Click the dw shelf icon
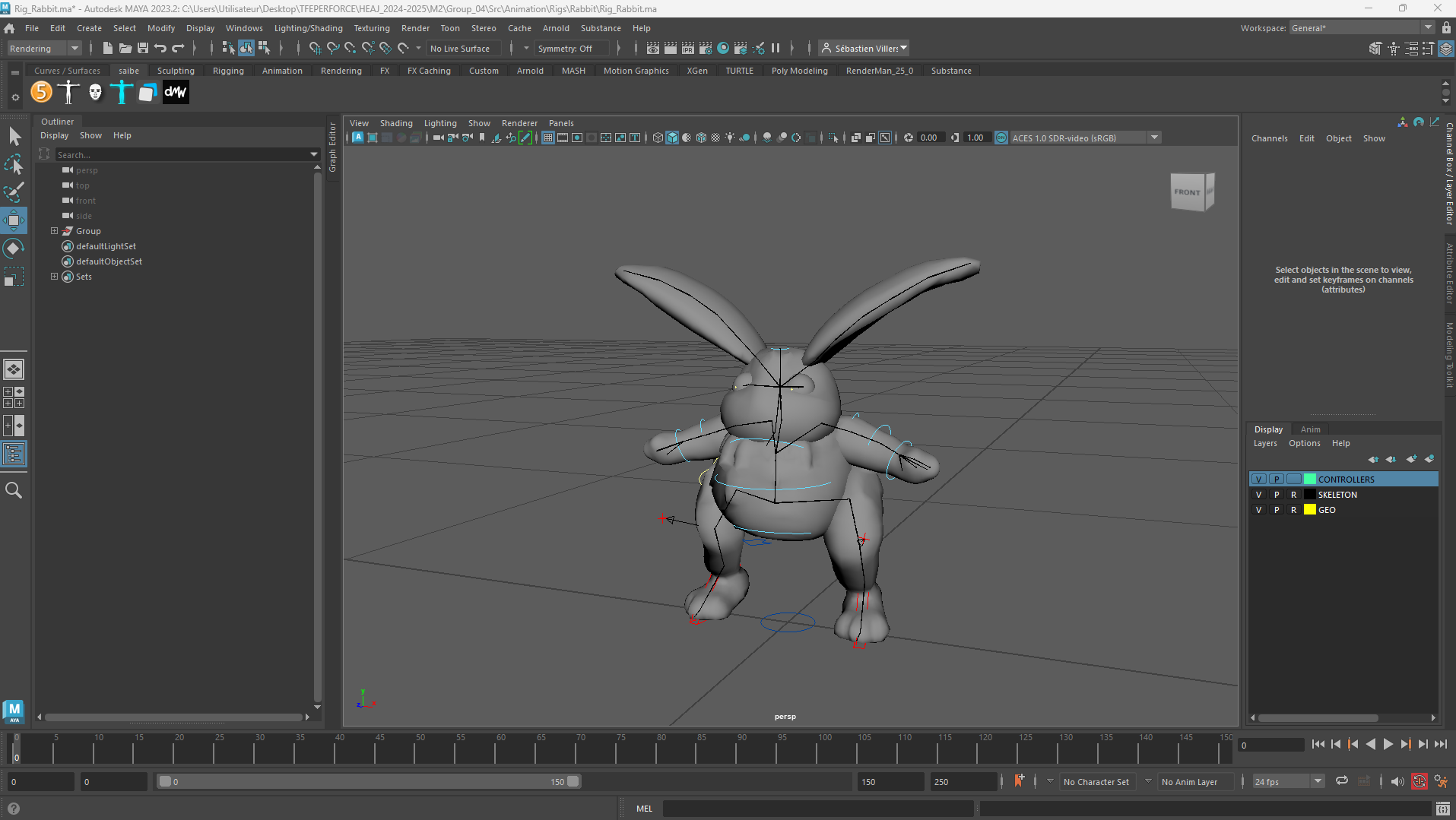1456x820 pixels. click(x=176, y=93)
